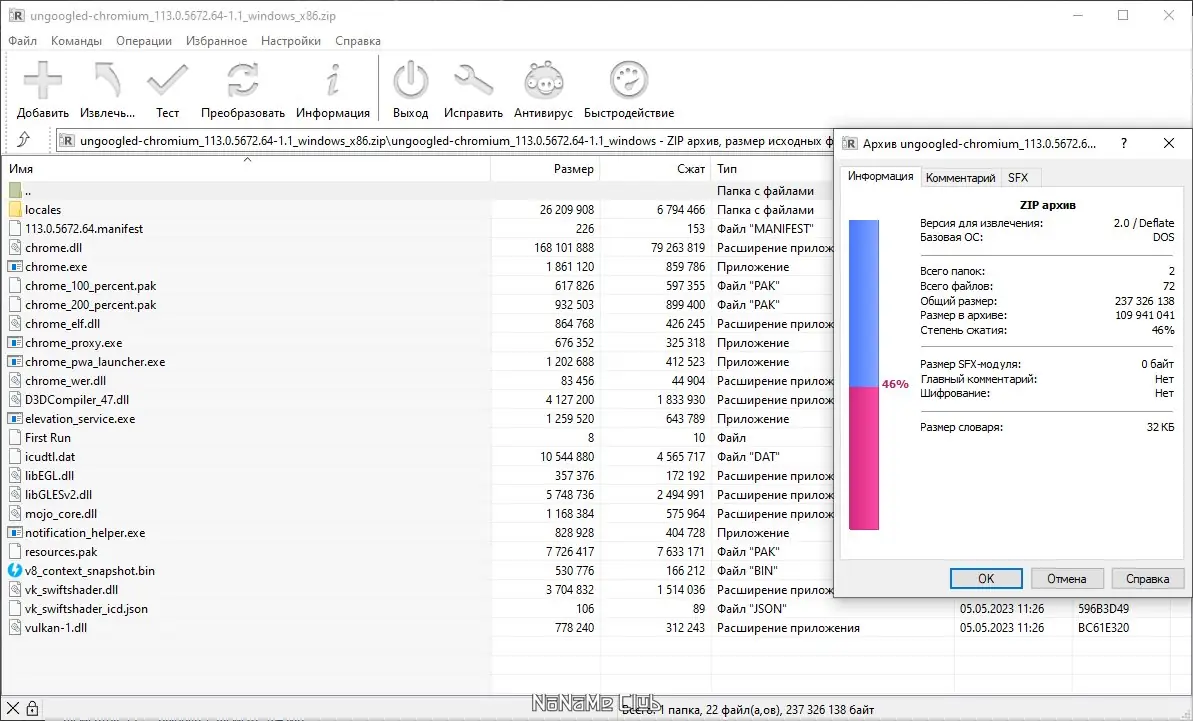Click the Справка button in dialog

(x=1147, y=579)
